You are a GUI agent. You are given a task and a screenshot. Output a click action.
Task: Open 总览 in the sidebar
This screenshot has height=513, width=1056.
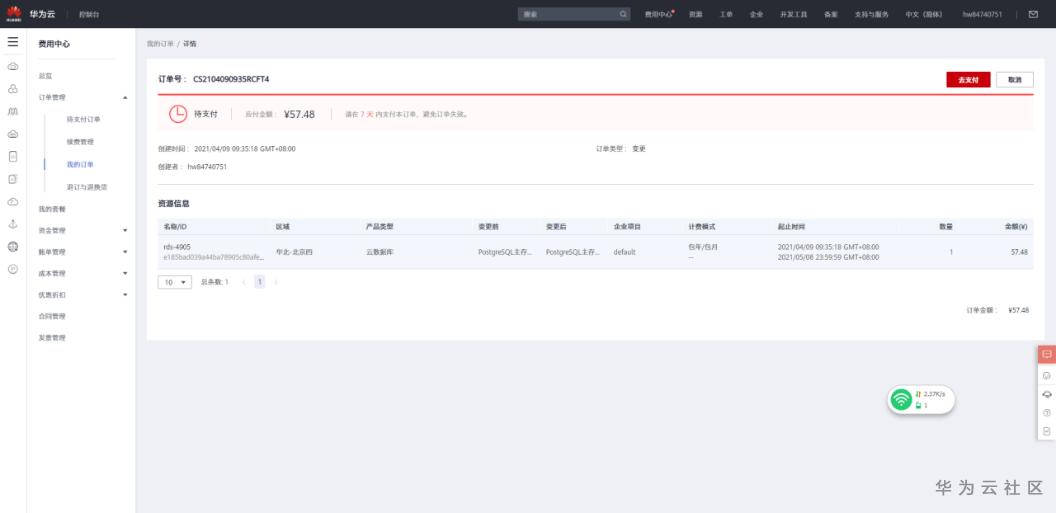[45, 76]
